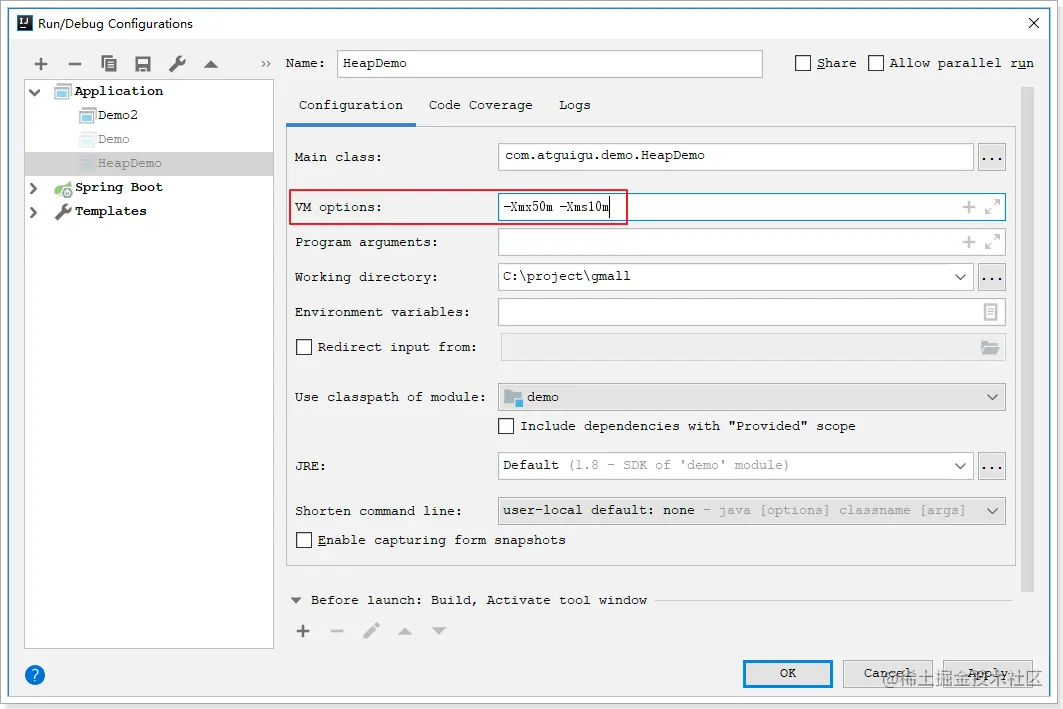Screen dimensions: 1063x709
Task: Collapse the Before launch section
Action: pyautogui.click(x=296, y=600)
